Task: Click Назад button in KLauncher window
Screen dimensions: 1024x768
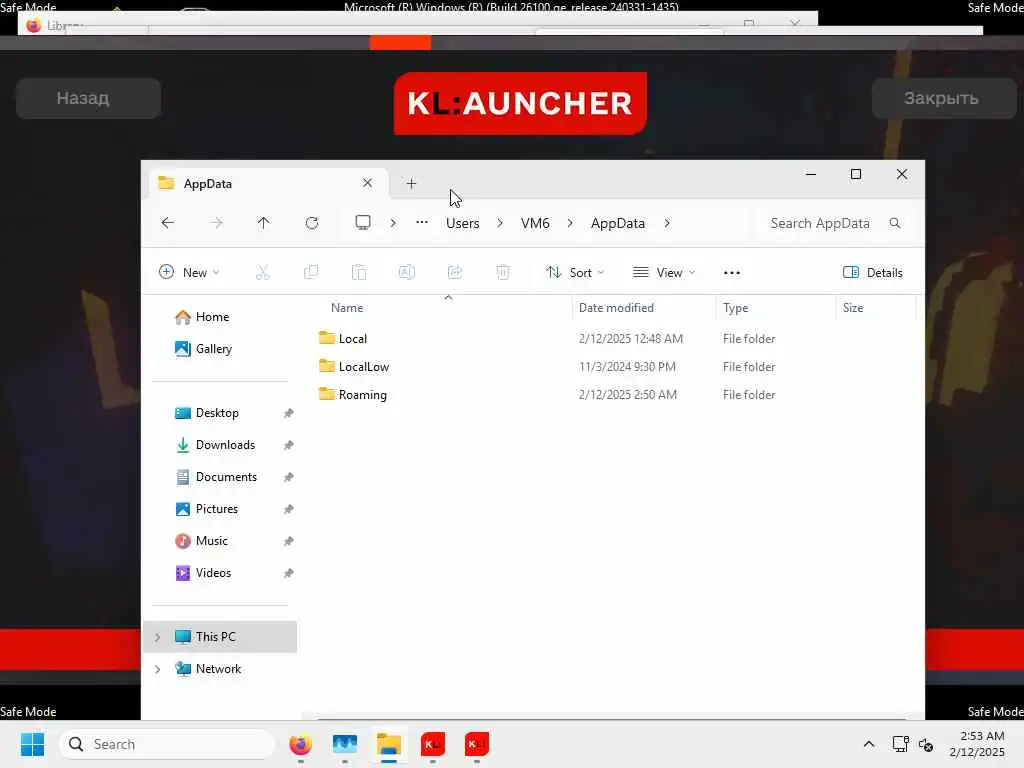Action: pos(88,99)
